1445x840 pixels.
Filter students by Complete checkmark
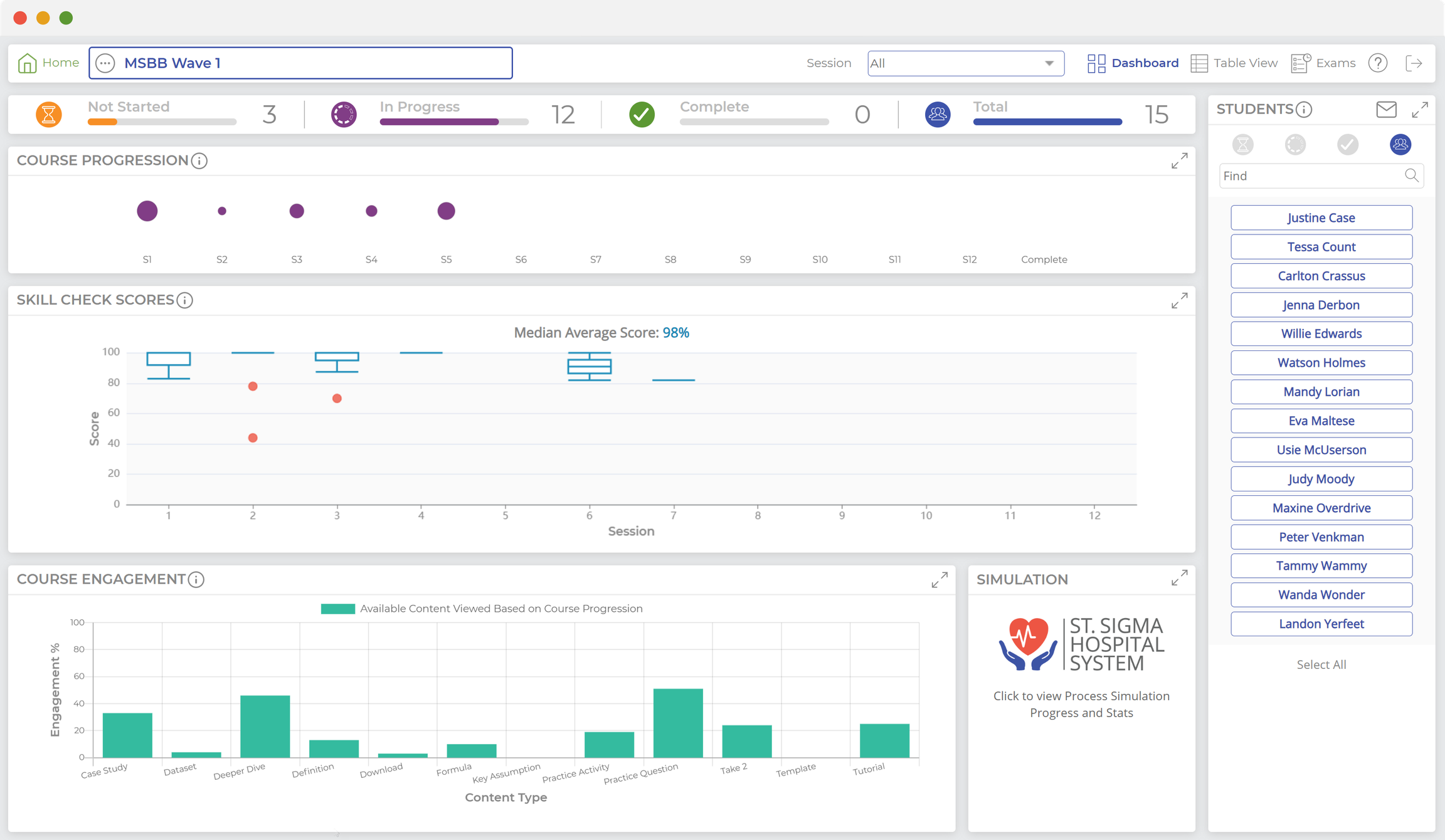[x=1347, y=145]
